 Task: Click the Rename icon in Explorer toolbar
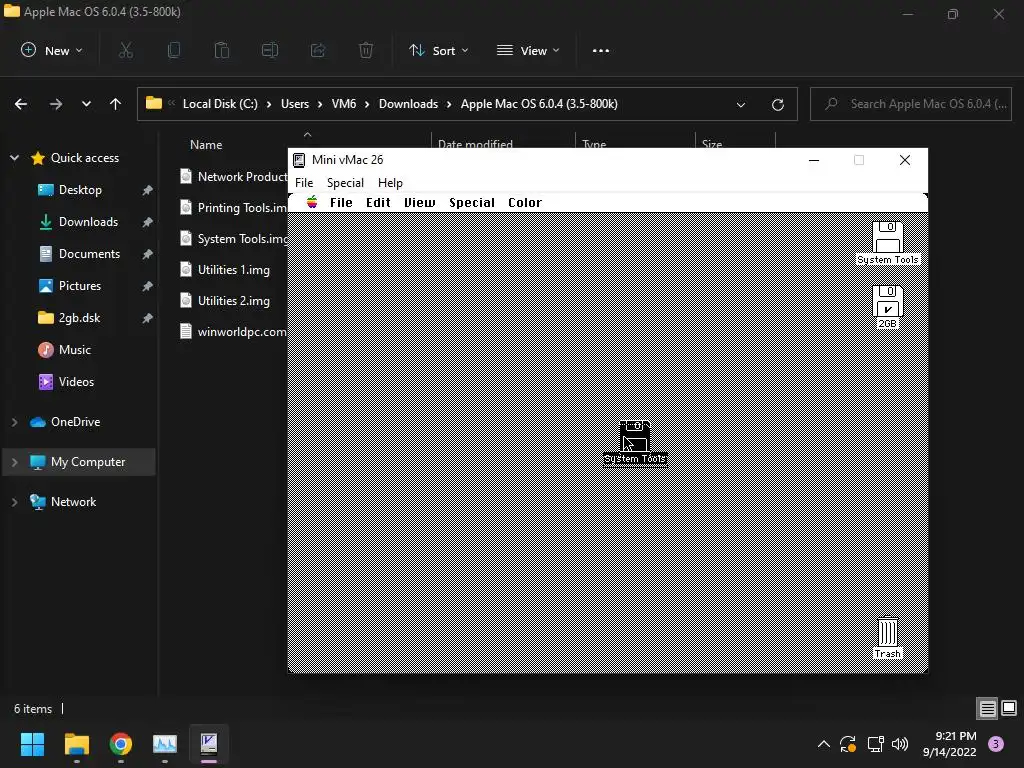[x=270, y=50]
